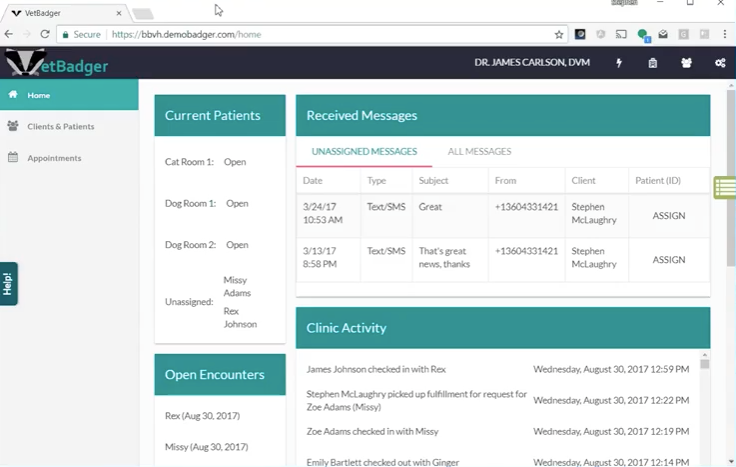Click 'Zoe Adams checked in with Missy' entry

pos(372,432)
